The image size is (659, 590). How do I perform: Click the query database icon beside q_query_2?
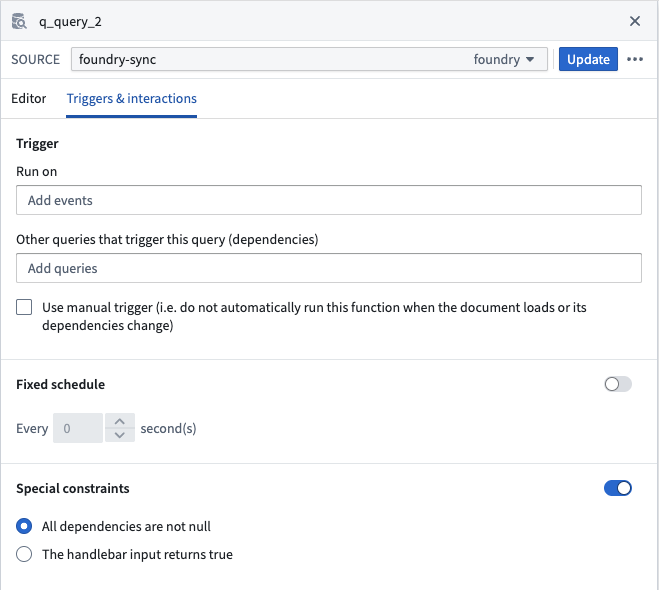pos(19,21)
